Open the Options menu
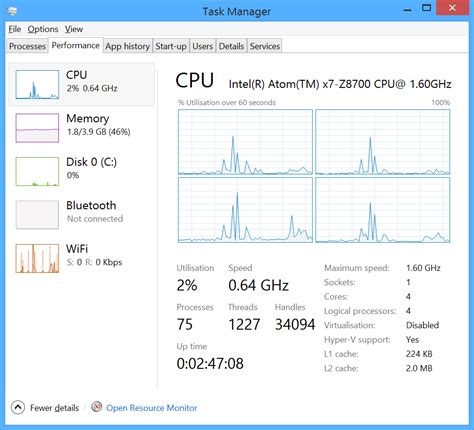Screen dimensions: 474x430 [43, 29]
